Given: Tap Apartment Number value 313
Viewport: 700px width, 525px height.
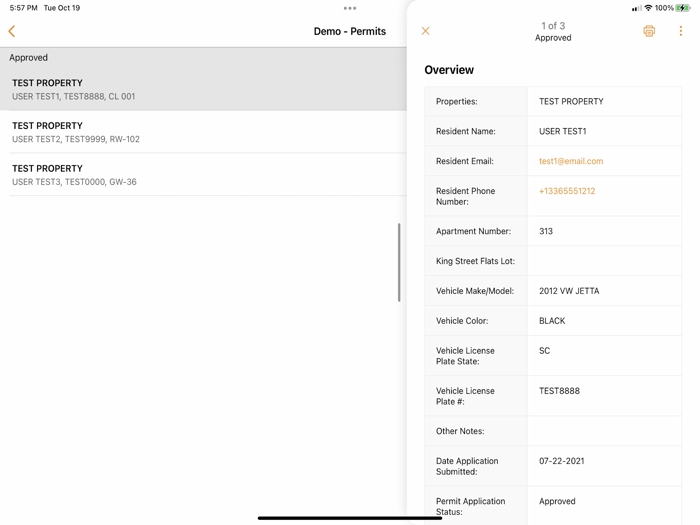Looking at the screenshot, I should (546, 231).
